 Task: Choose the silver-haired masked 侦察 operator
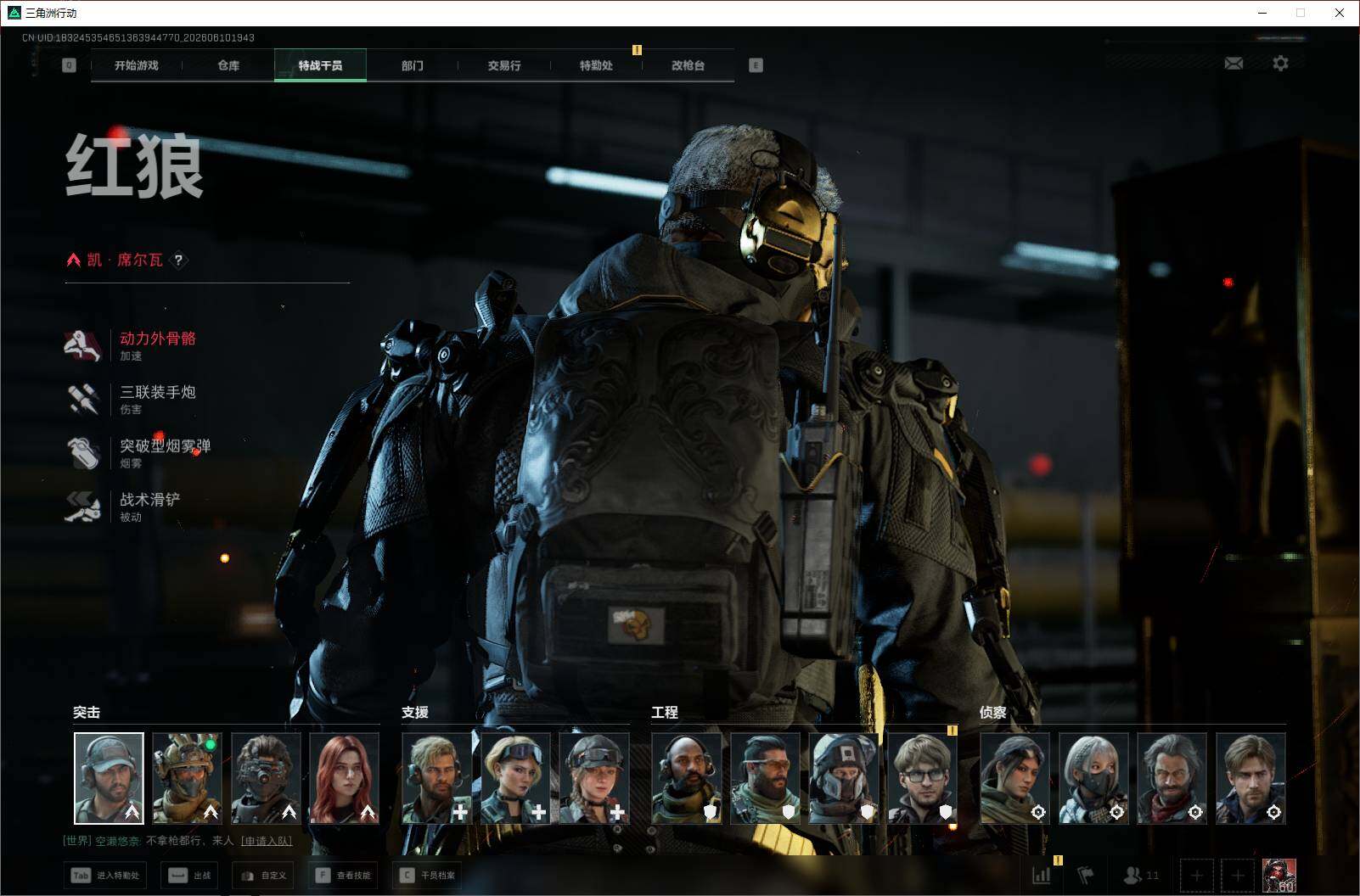coord(1093,778)
